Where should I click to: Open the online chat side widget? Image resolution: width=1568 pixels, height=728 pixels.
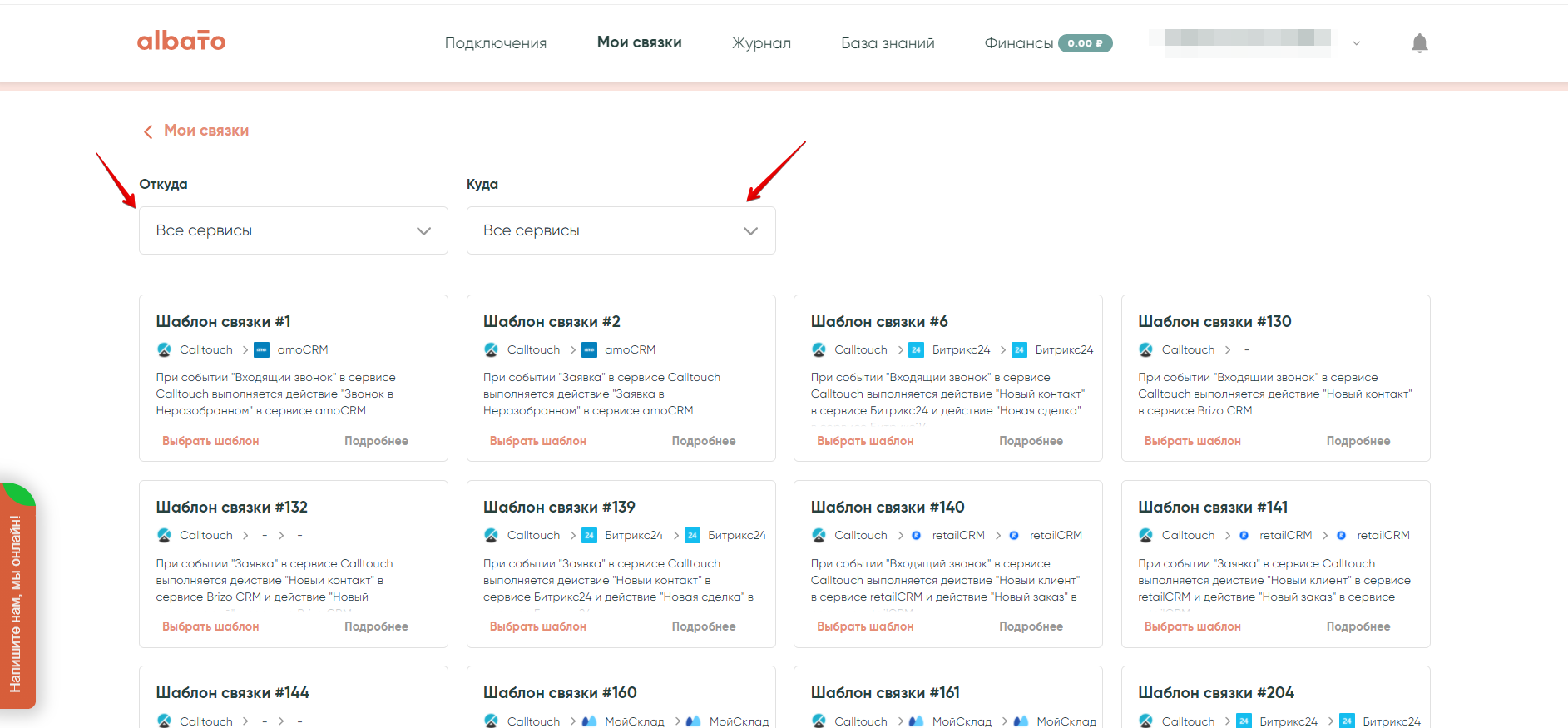pyautogui.click(x=17, y=596)
